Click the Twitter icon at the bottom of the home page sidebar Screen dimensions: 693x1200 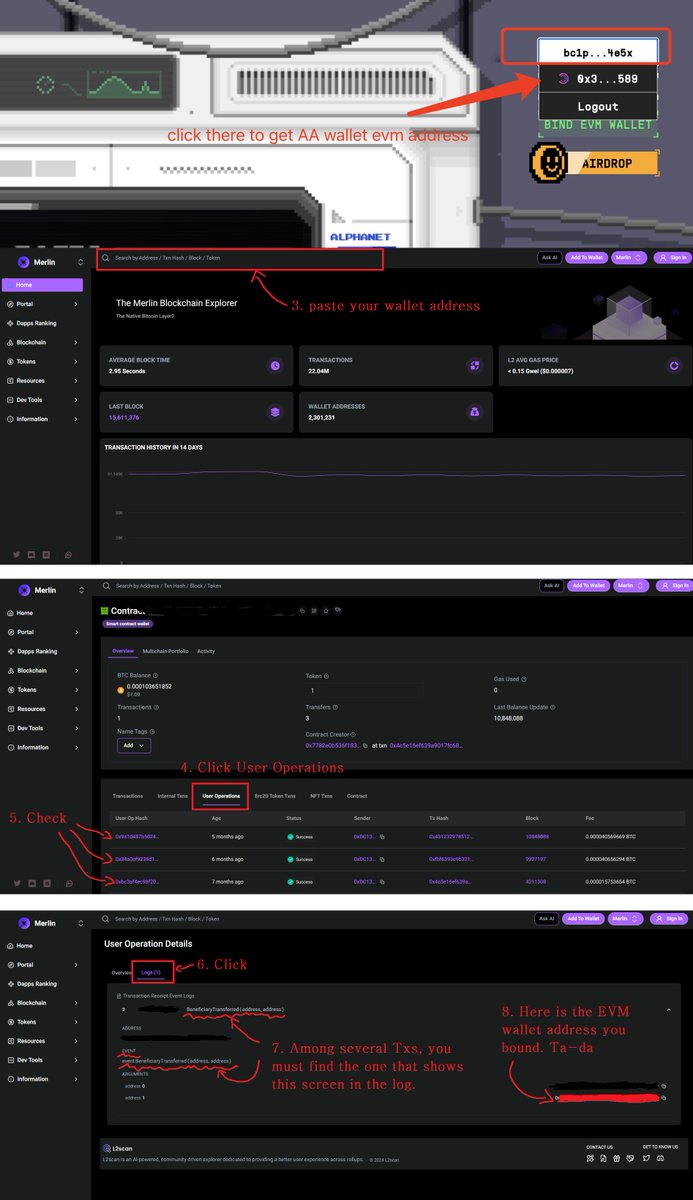(x=17, y=554)
